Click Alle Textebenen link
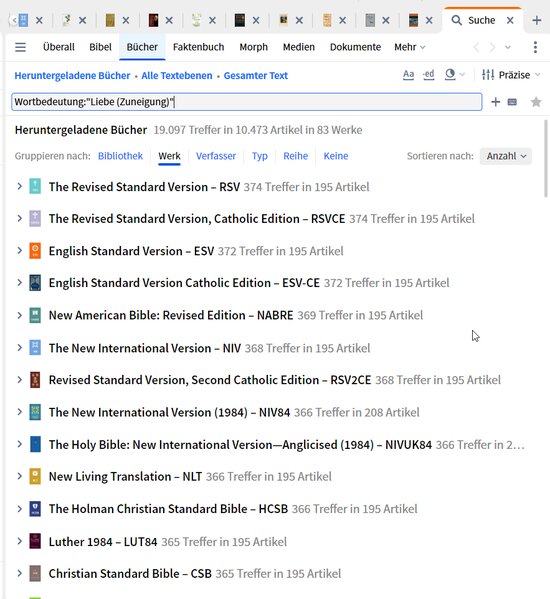The image size is (550, 599). [x=177, y=76]
